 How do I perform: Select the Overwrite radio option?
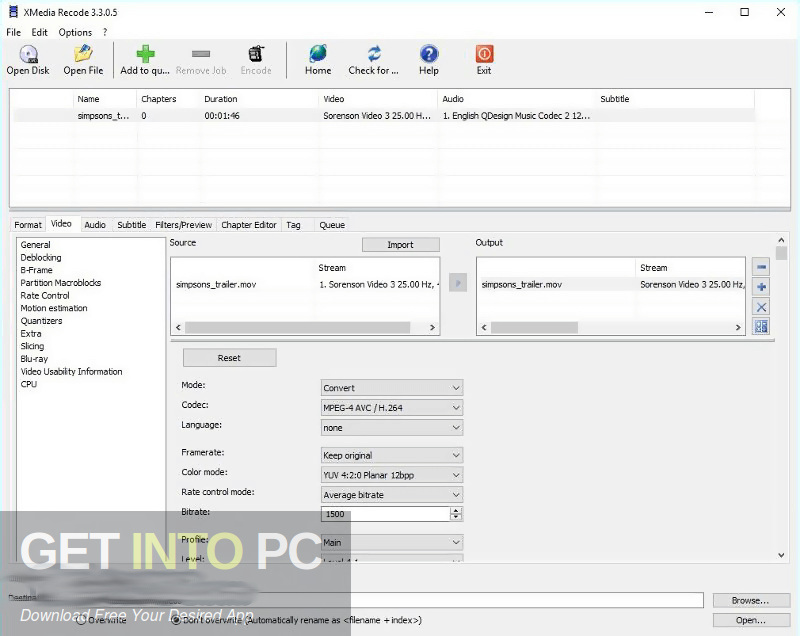tap(81, 620)
